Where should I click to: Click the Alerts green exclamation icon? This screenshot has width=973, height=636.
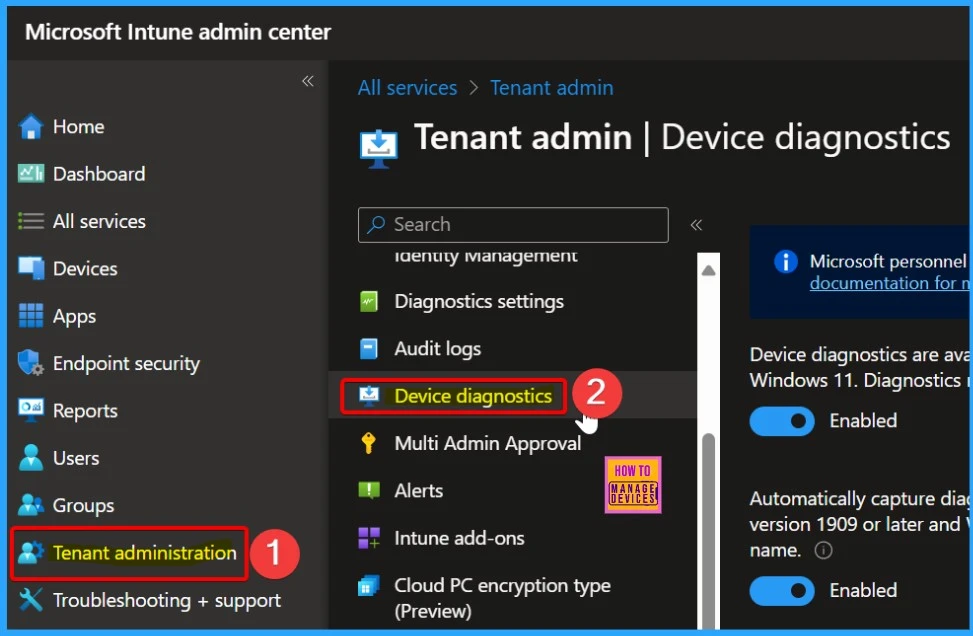click(369, 490)
